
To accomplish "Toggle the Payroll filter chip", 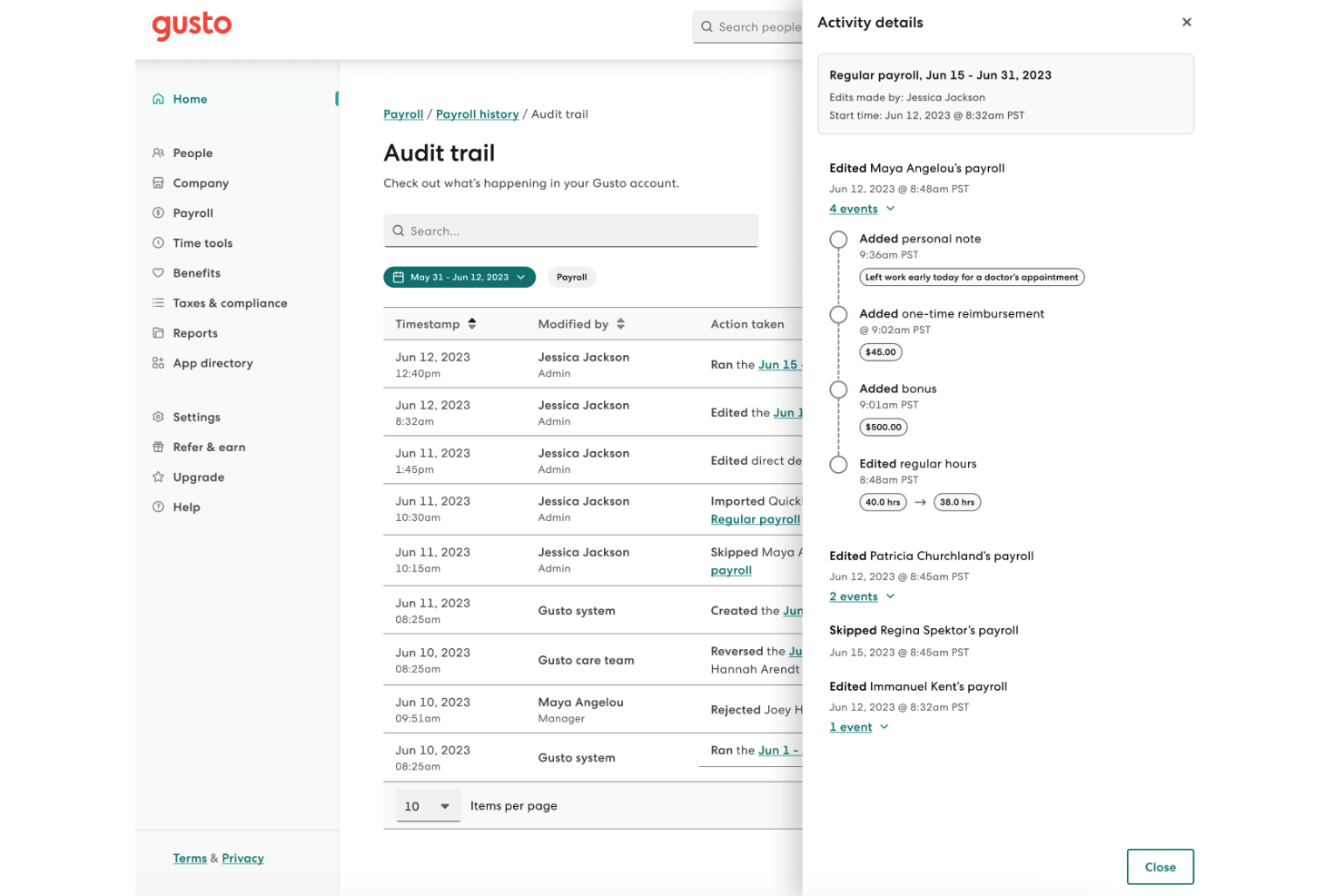I will [571, 278].
